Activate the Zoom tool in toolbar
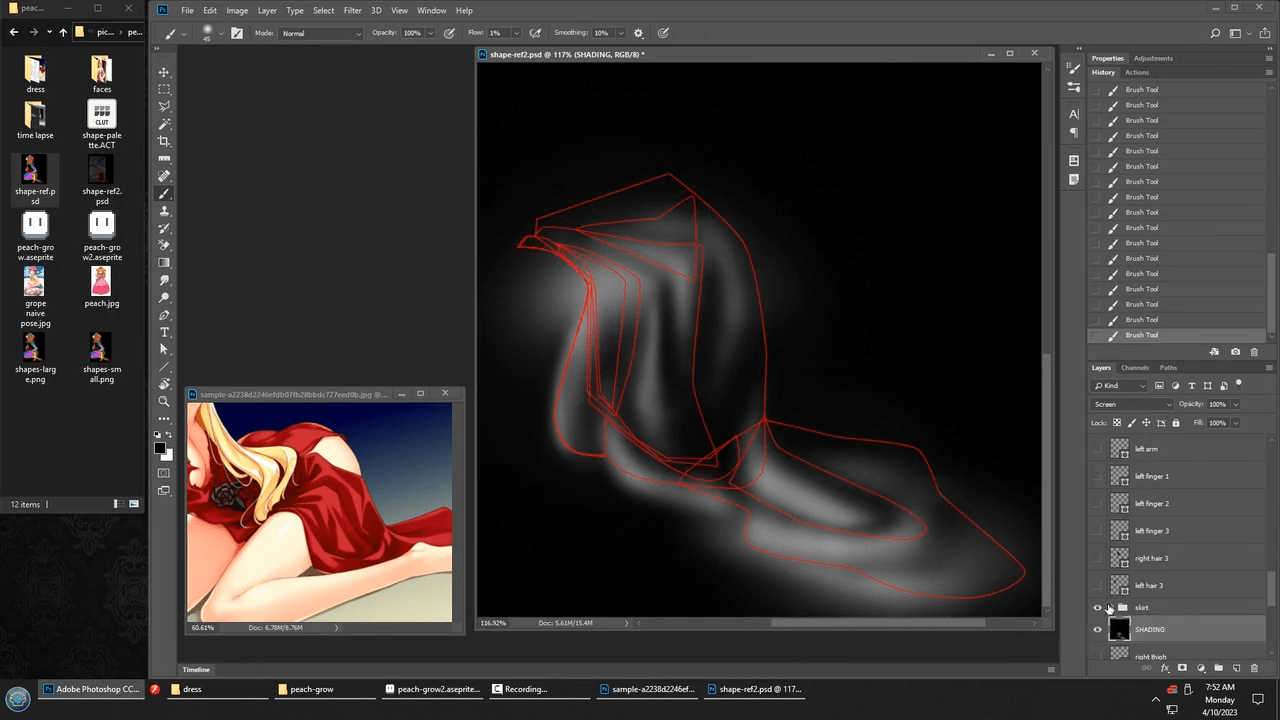Viewport: 1280px width, 720px height. tap(164, 401)
